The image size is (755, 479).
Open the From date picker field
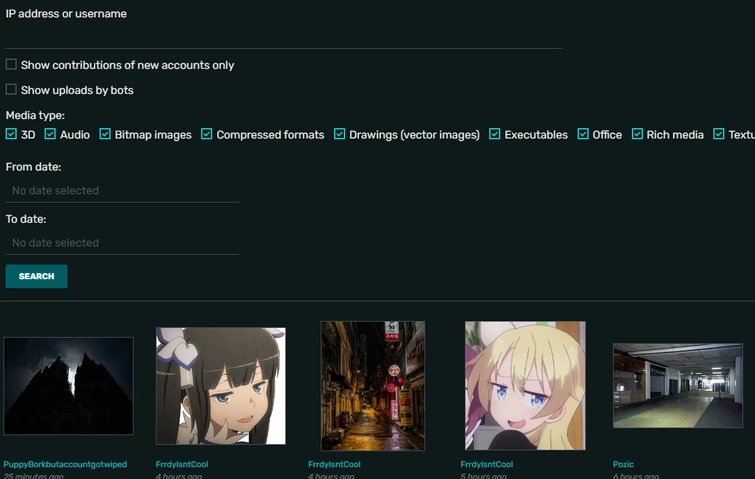click(x=122, y=191)
